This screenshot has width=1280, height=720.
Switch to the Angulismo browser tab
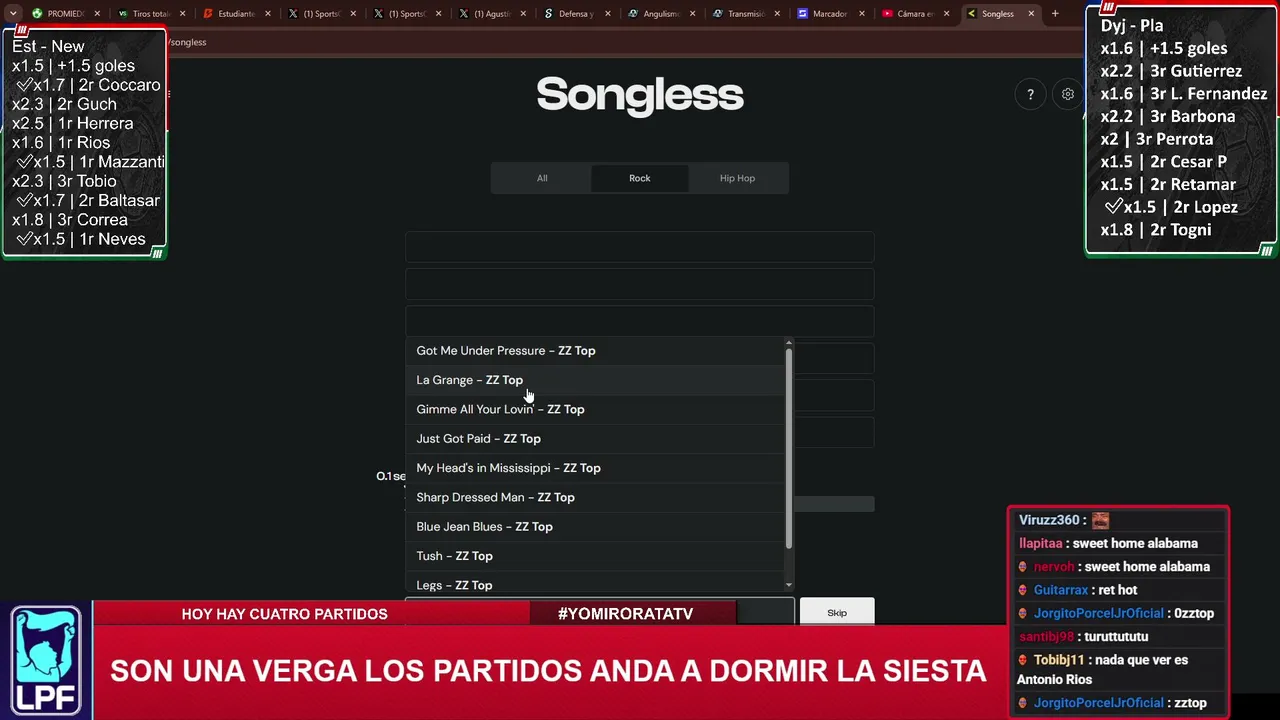click(660, 14)
